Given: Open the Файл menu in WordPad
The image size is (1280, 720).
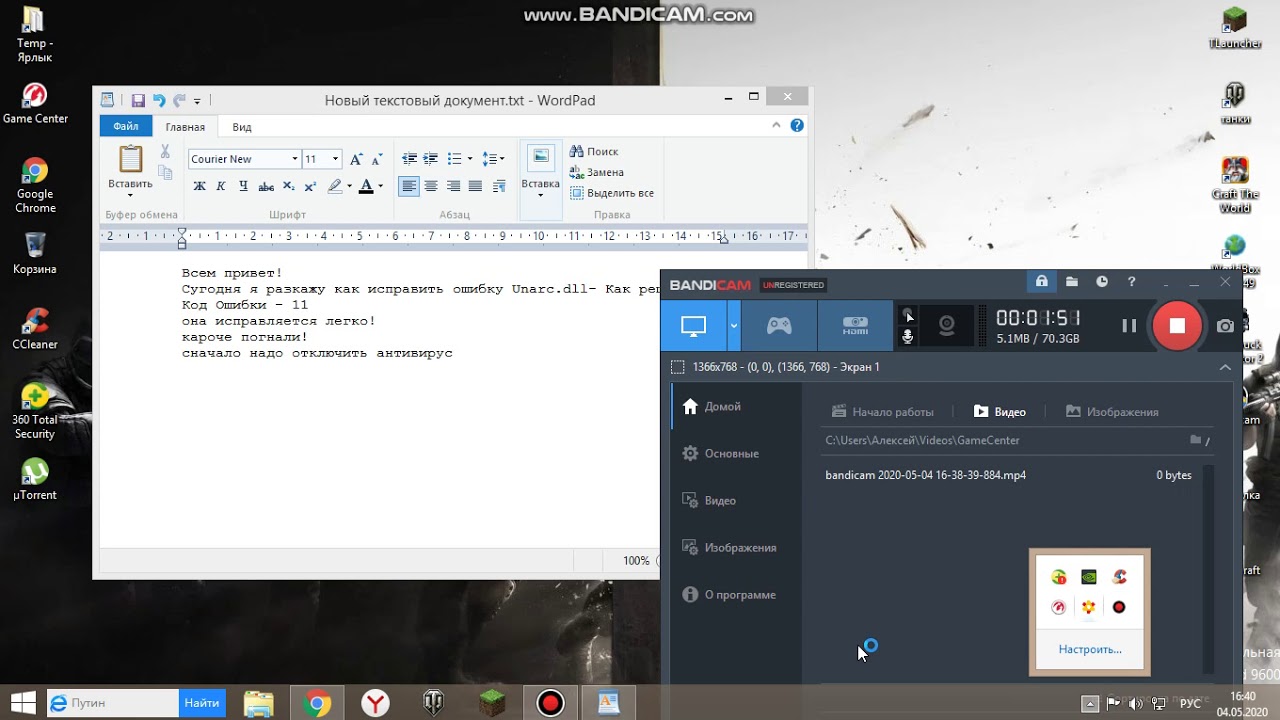Looking at the screenshot, I should pos(126,126).
